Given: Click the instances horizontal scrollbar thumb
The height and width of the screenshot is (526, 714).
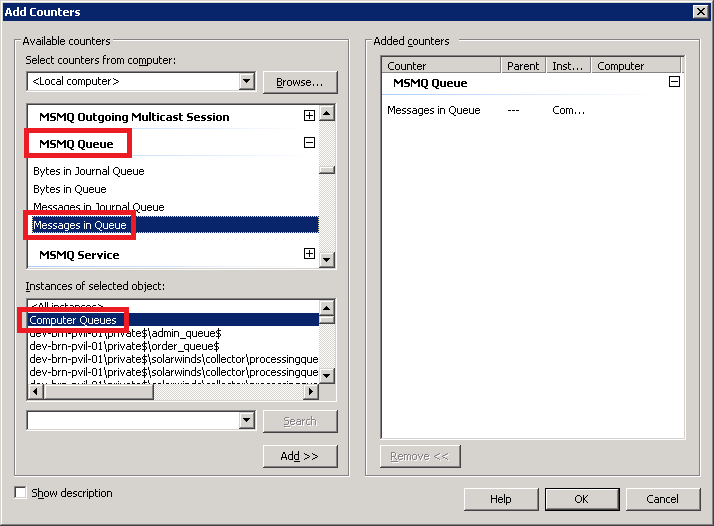Looking at the screenshot, I should (x=98, y=391).
